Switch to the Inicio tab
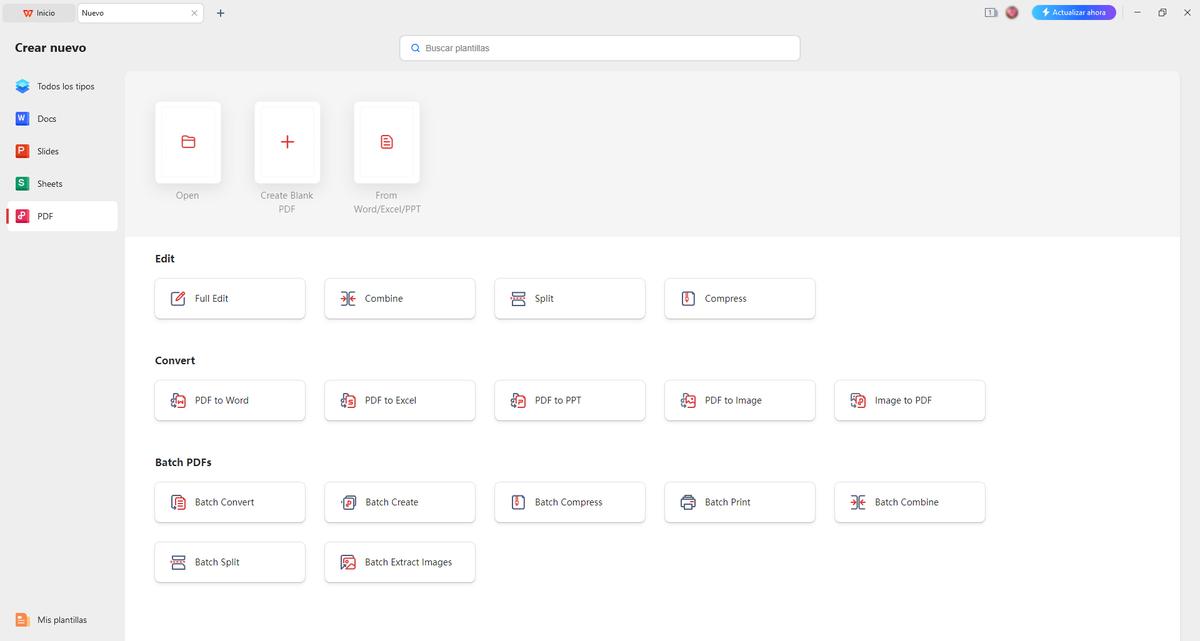Screen dimensions: 1200x641 [x=40, y=13]
